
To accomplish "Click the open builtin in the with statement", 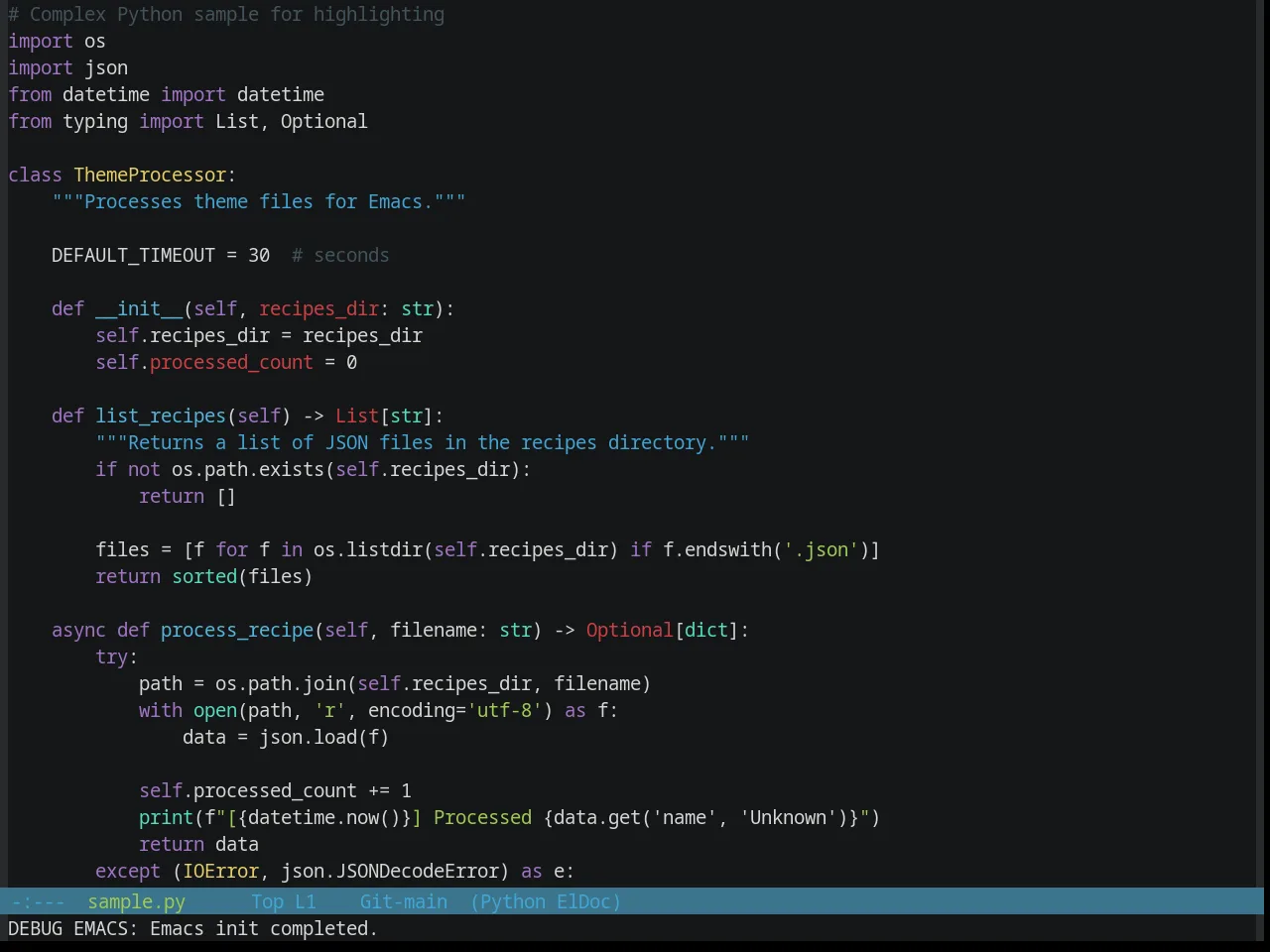I will coord(215,710).
